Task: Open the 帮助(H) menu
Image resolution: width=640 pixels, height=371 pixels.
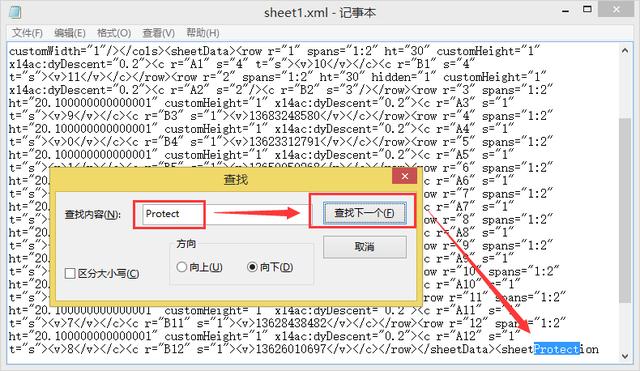Action: 203,33
